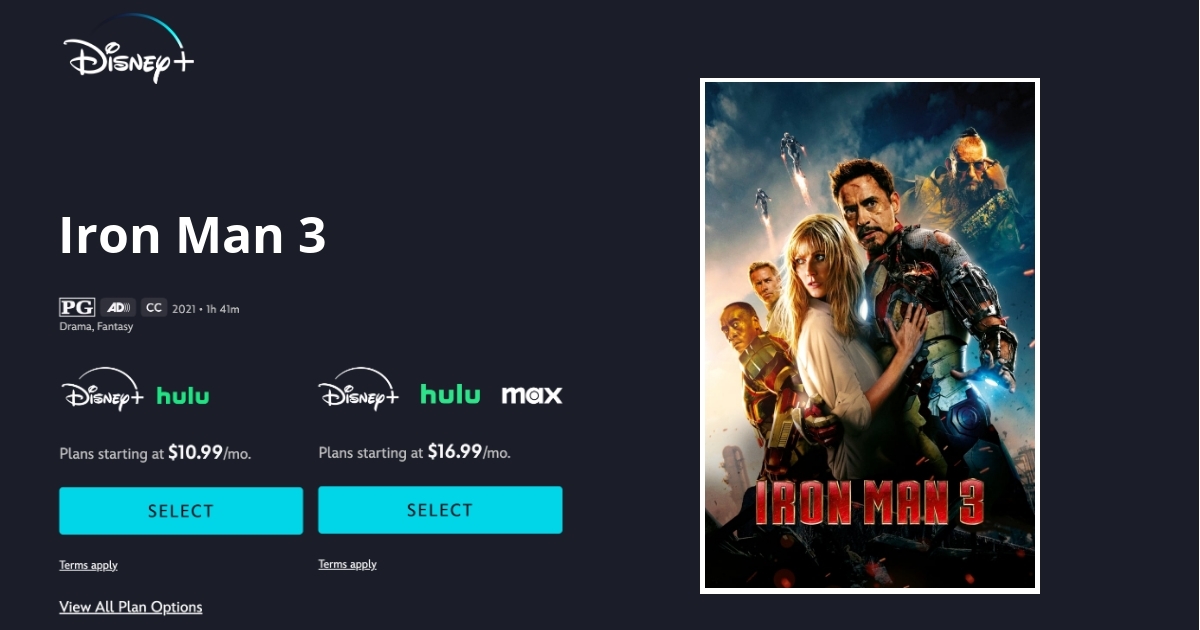The height and width of the screenshot is (630, 1200).
Task: Click the Iron Man 3 movie poster
Action: point(870,336)
